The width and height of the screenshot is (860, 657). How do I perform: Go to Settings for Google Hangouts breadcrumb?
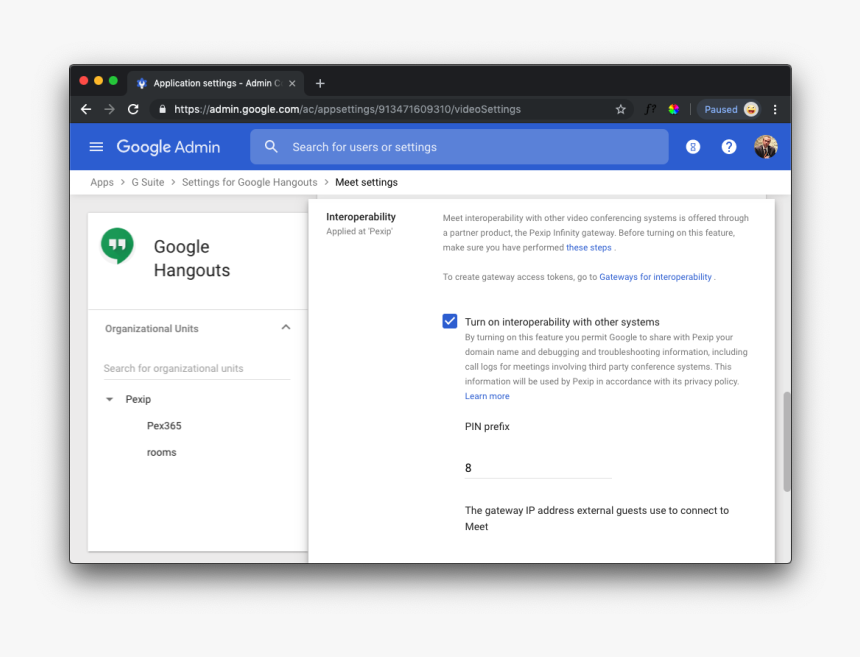tap(249, 182)
